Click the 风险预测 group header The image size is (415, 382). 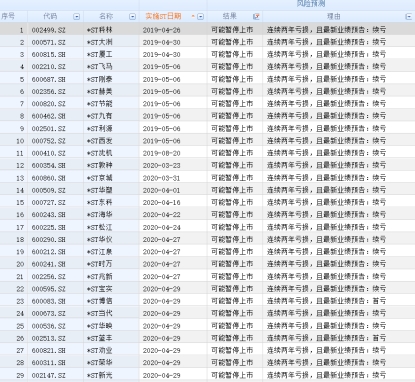311,4
